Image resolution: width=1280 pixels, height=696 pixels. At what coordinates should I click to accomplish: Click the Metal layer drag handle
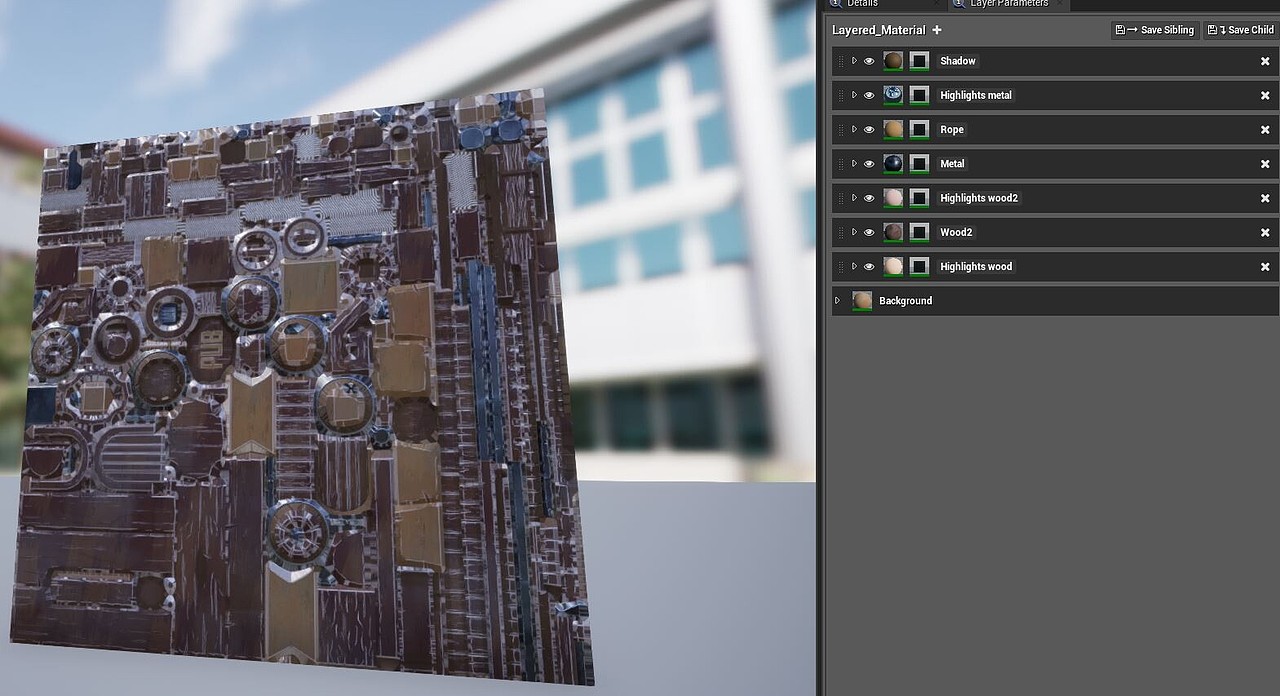click(x=840, y=163)
